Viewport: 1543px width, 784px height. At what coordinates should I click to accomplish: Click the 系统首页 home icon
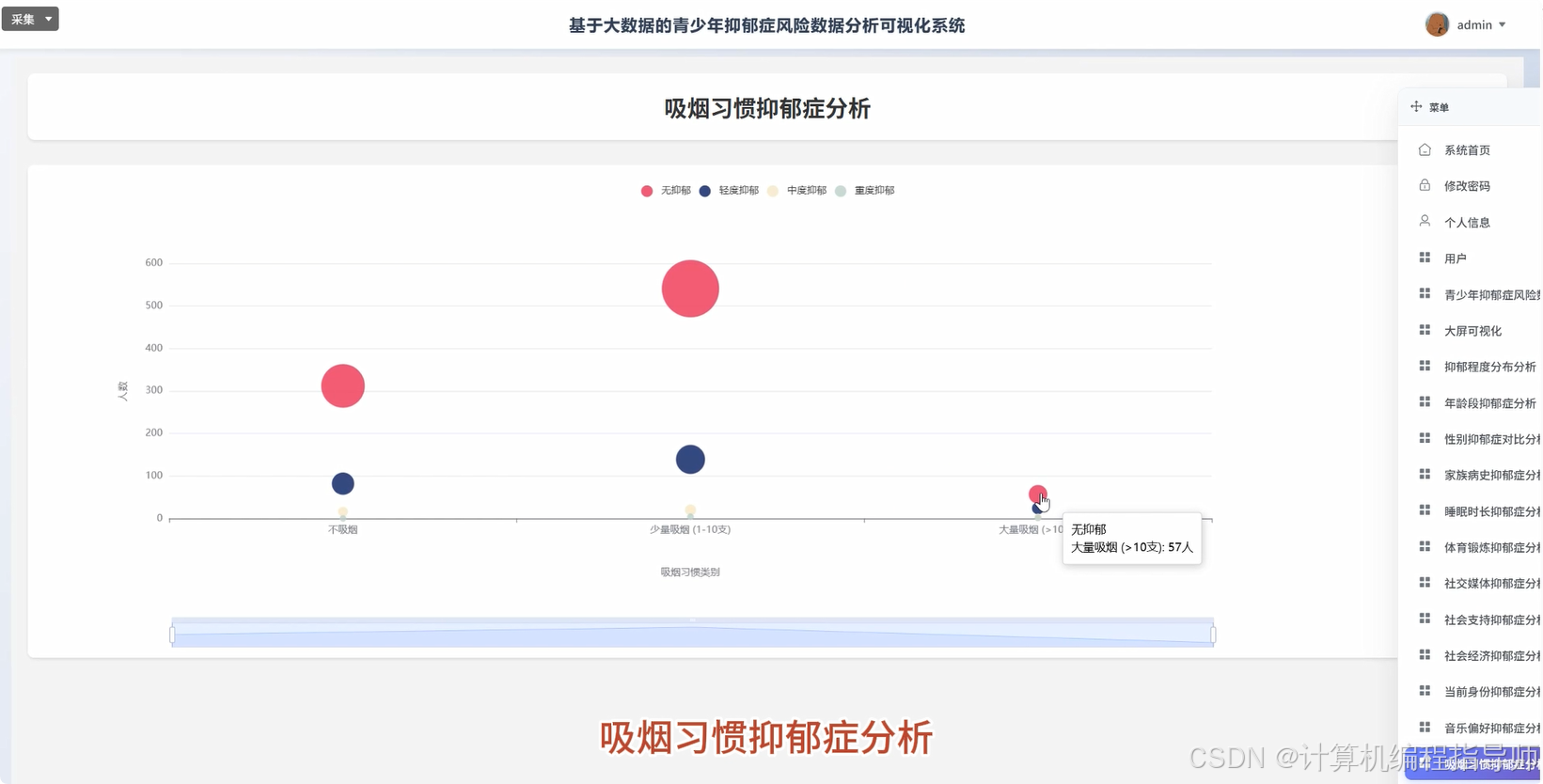click(1425, 149)
